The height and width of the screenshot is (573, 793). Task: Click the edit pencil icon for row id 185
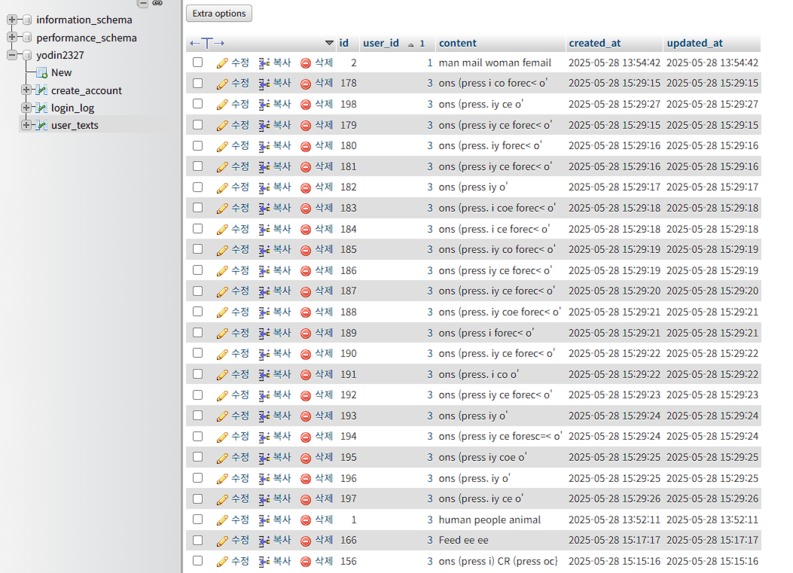point(222,250)
